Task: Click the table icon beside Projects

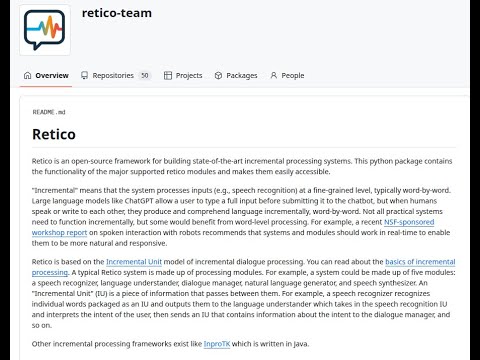Action: point(168,76)
